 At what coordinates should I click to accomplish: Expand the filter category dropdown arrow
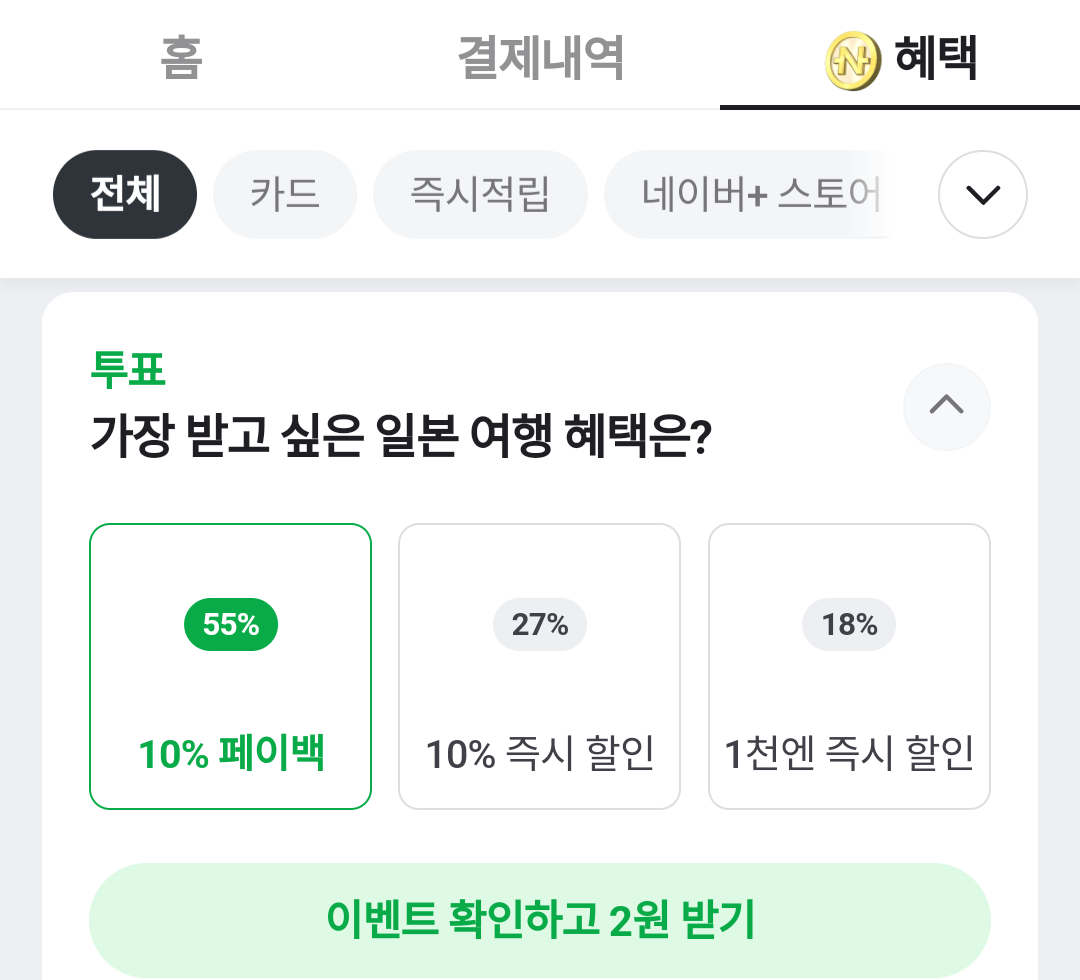[x=983, y=194]
